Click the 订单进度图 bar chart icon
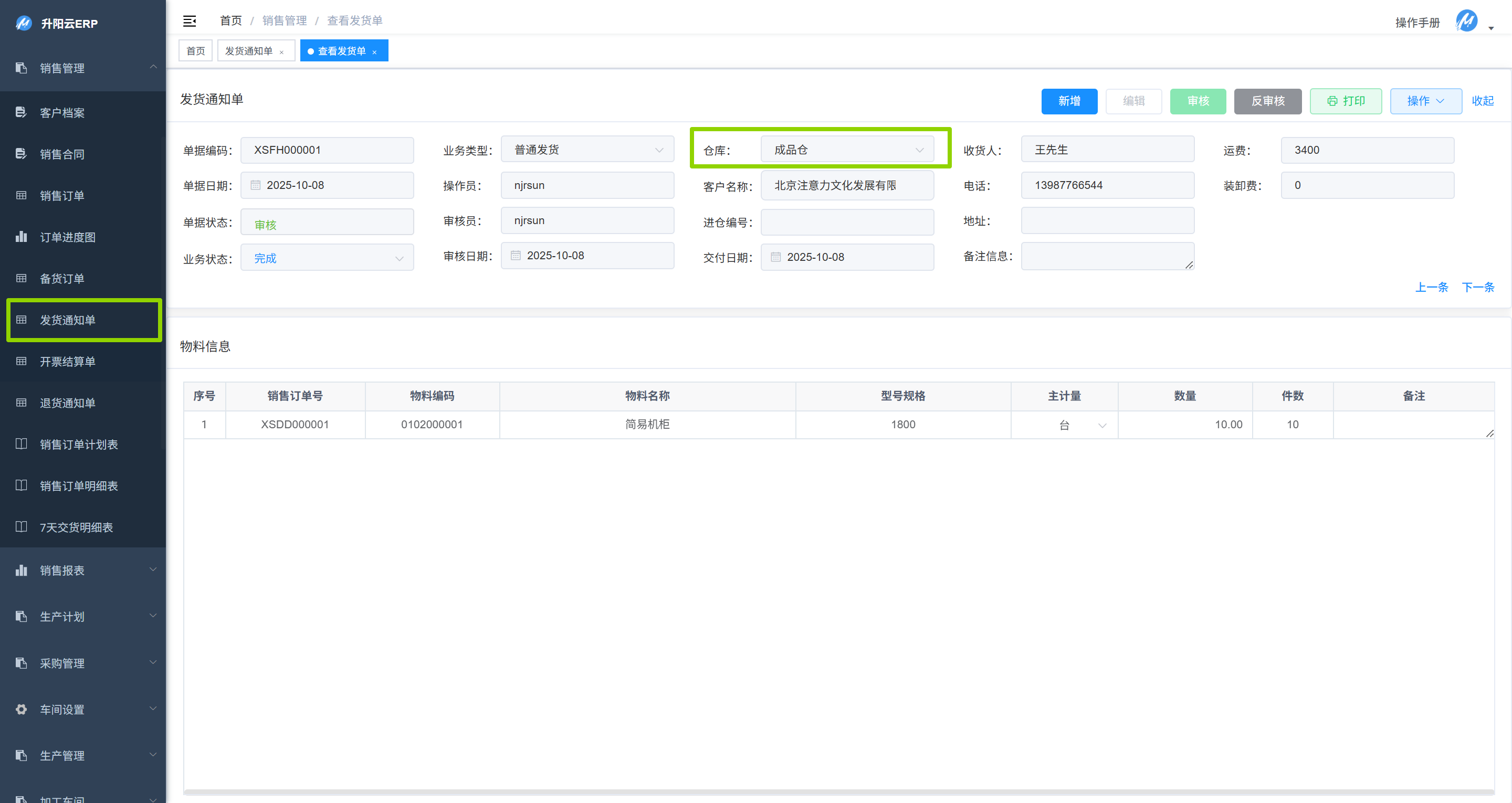The height and width of the screenshot is (803, 1512). 21,237
